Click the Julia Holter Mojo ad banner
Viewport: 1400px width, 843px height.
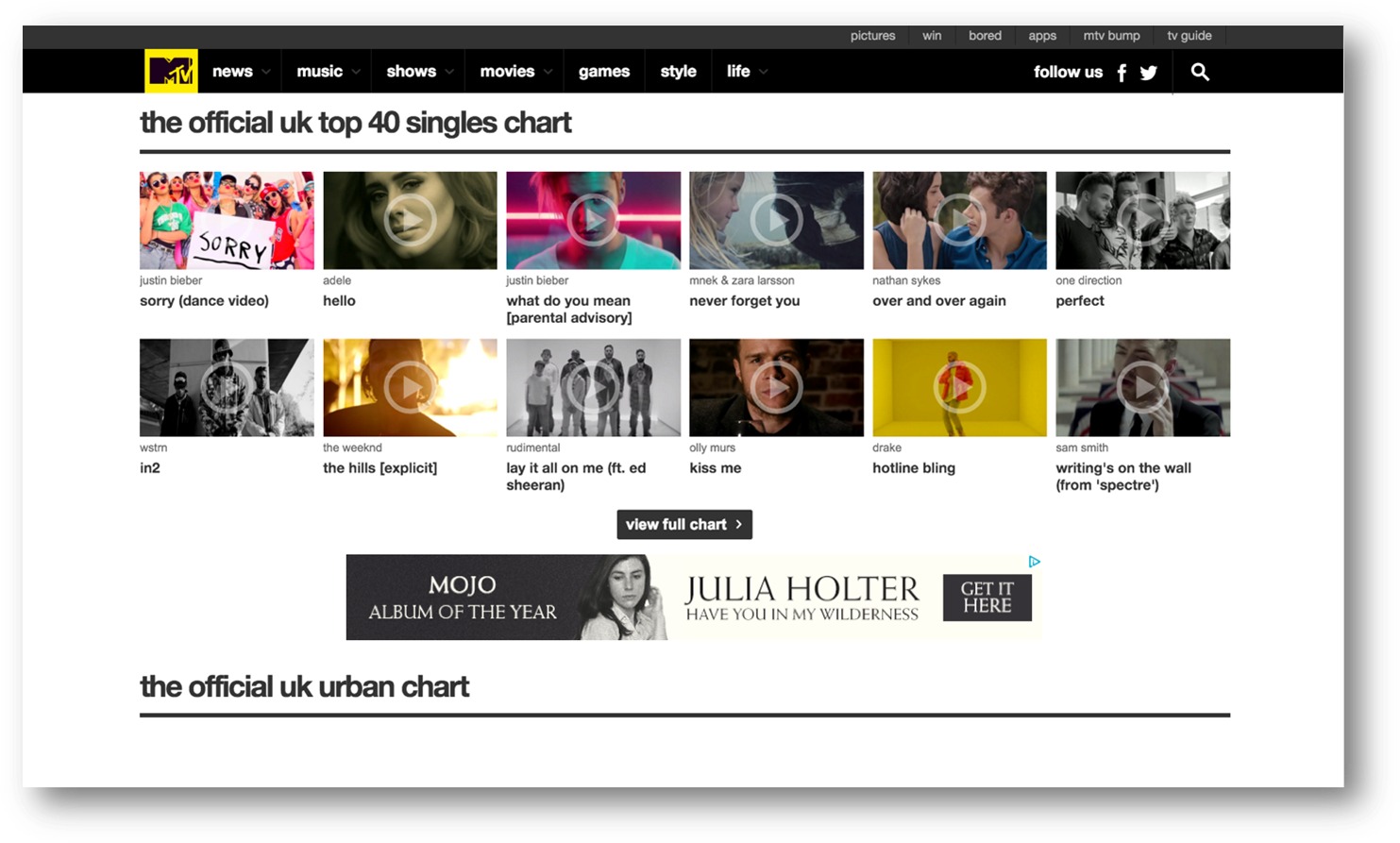coord(694,598)
